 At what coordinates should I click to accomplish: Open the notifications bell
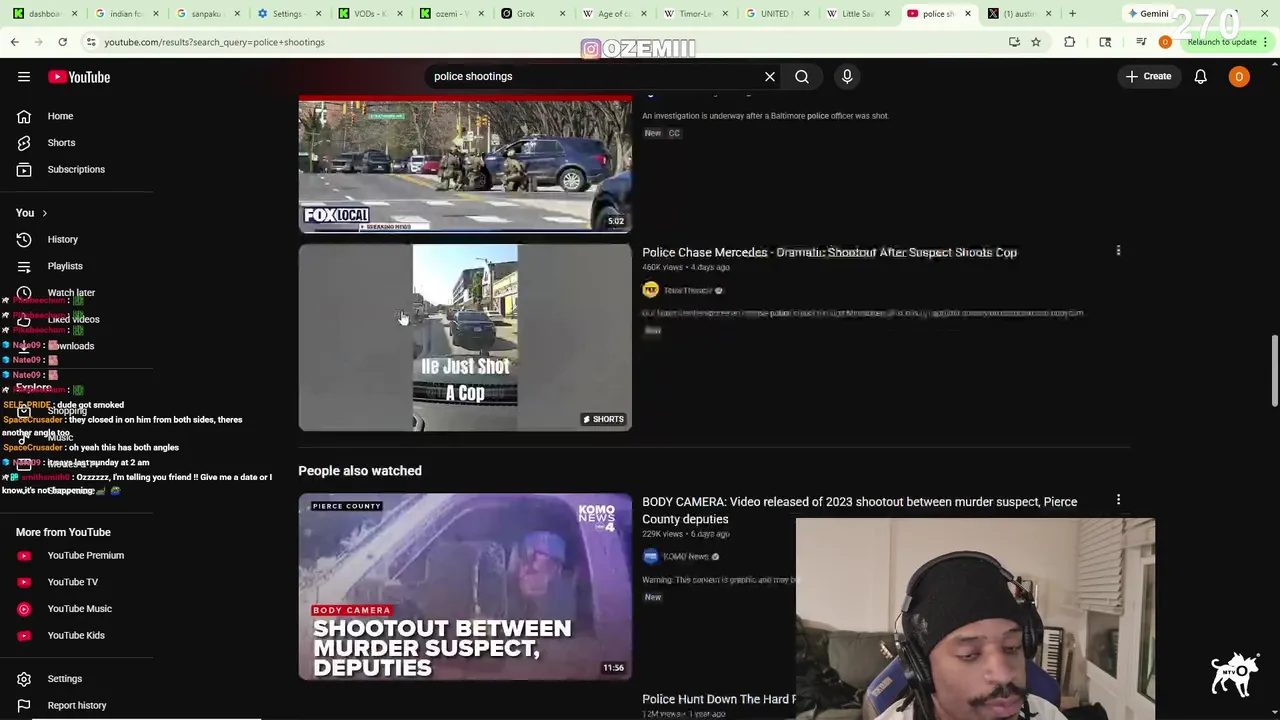click(1201, 77)
